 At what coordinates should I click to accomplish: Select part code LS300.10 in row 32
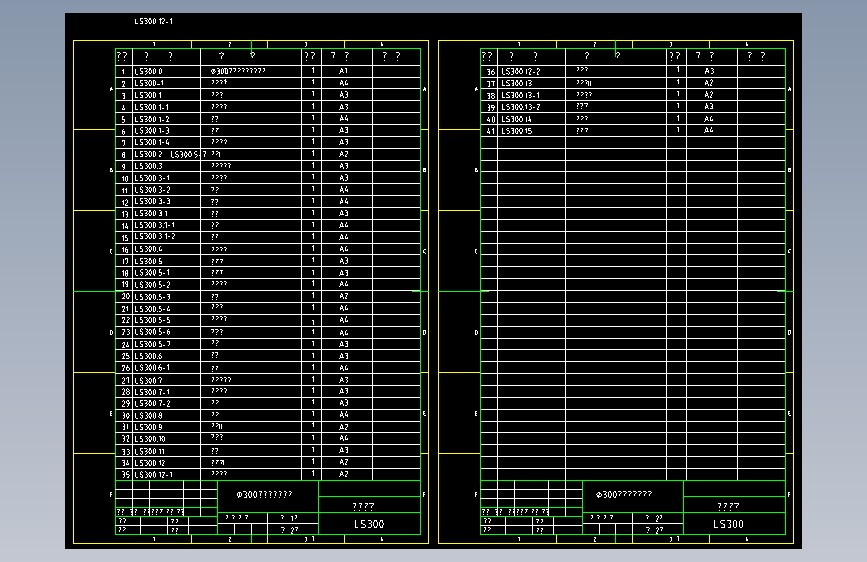coord(150,439)
